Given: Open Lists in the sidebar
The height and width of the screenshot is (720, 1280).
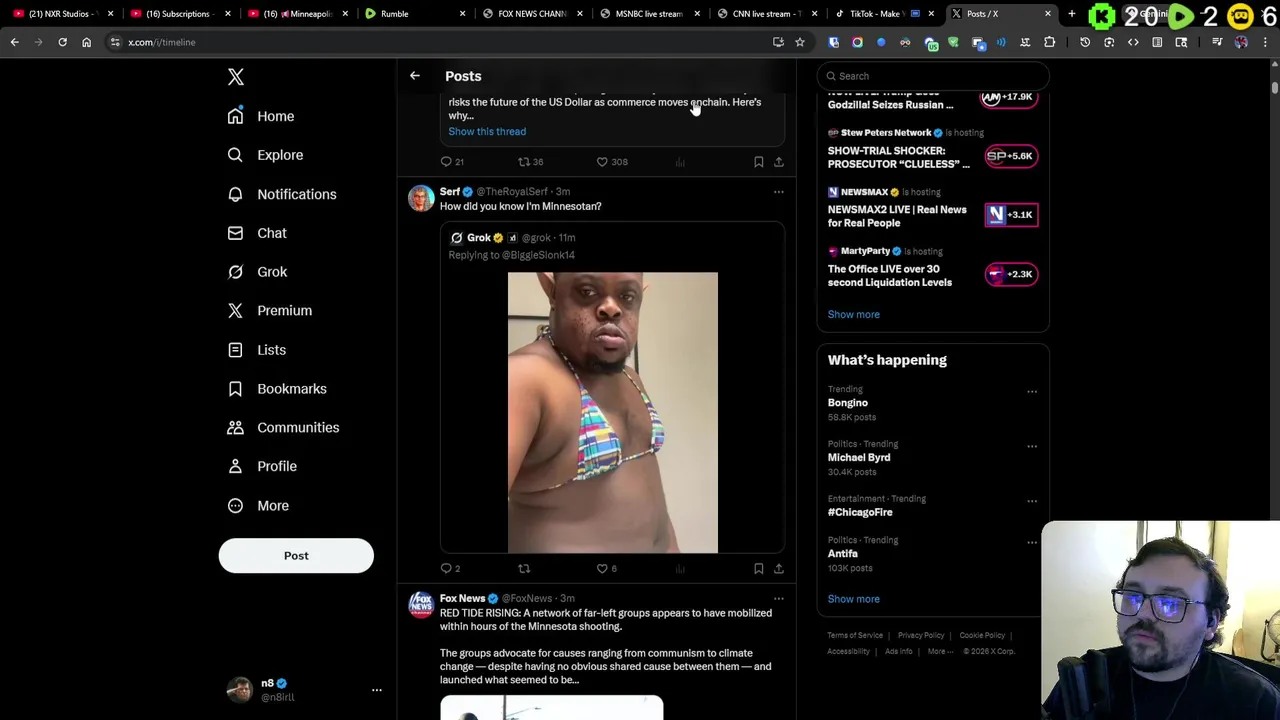Looking at the screenshot, I should [x=257, y=350].
